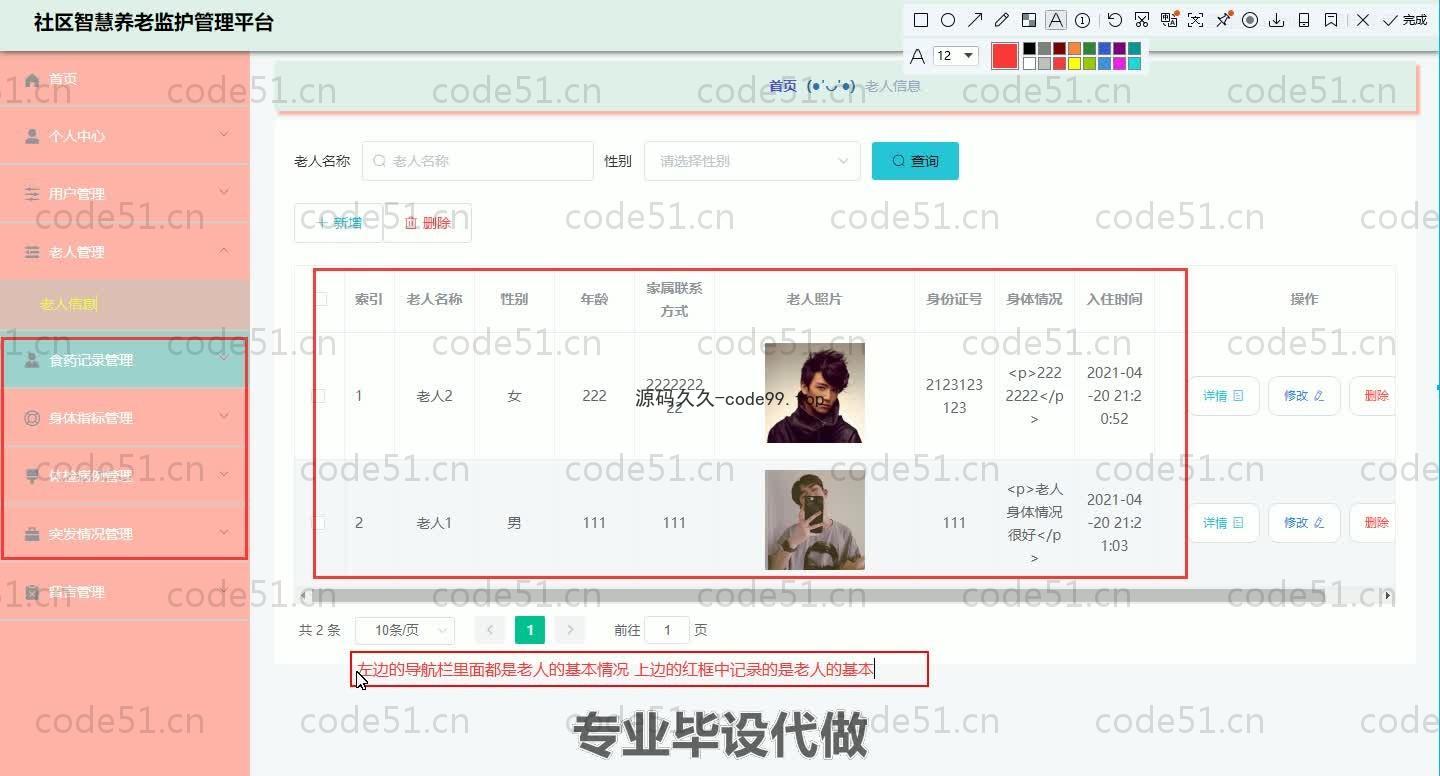Toggle the select-all checkbox in table header

(320, 299)
